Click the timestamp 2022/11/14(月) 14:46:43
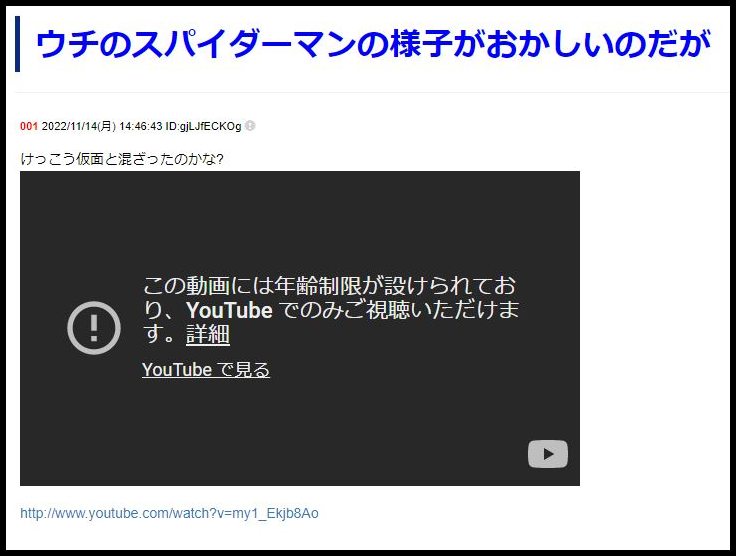 pyautogui.click(x=102, y=126)
